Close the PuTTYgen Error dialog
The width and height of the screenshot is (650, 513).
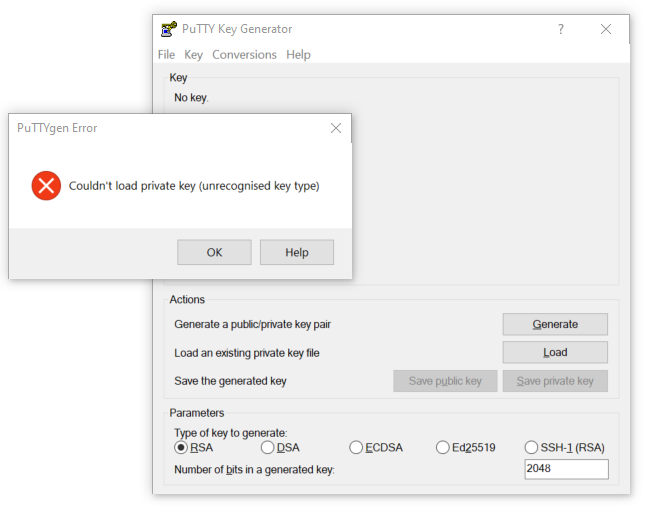coord(336,128)
